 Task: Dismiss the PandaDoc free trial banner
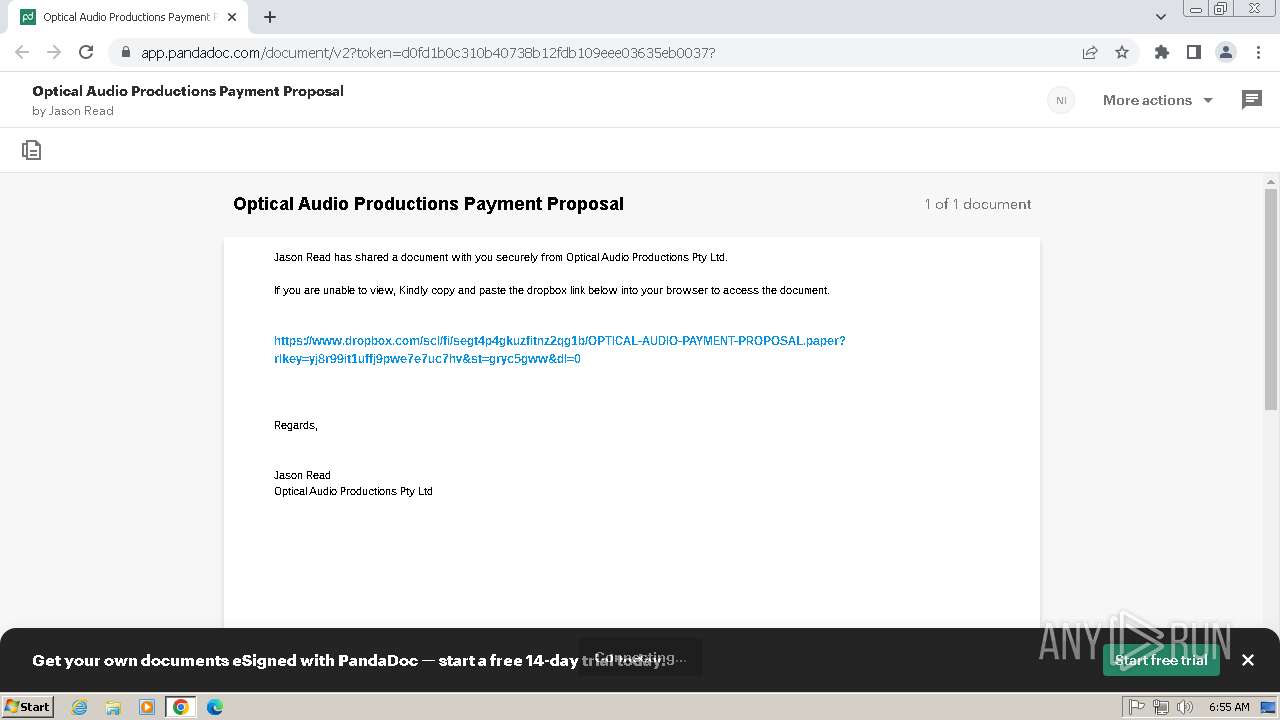1247,660
